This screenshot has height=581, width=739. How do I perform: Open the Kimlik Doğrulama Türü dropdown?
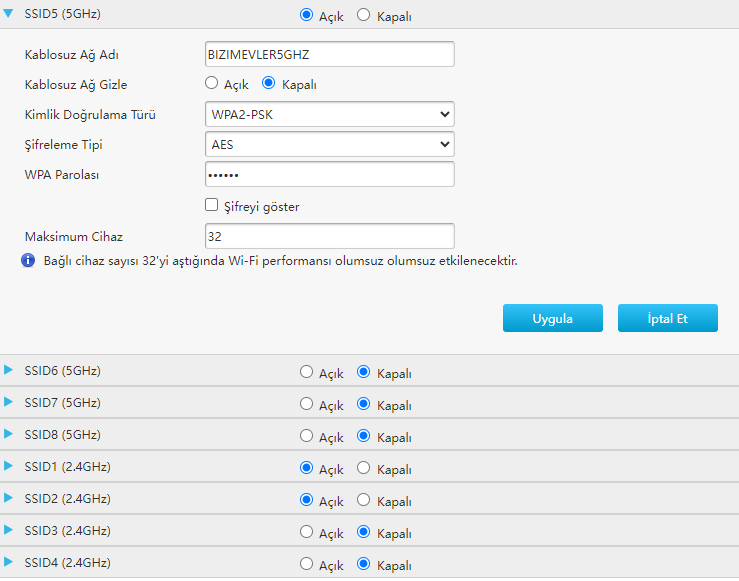[x=329, y=114]
